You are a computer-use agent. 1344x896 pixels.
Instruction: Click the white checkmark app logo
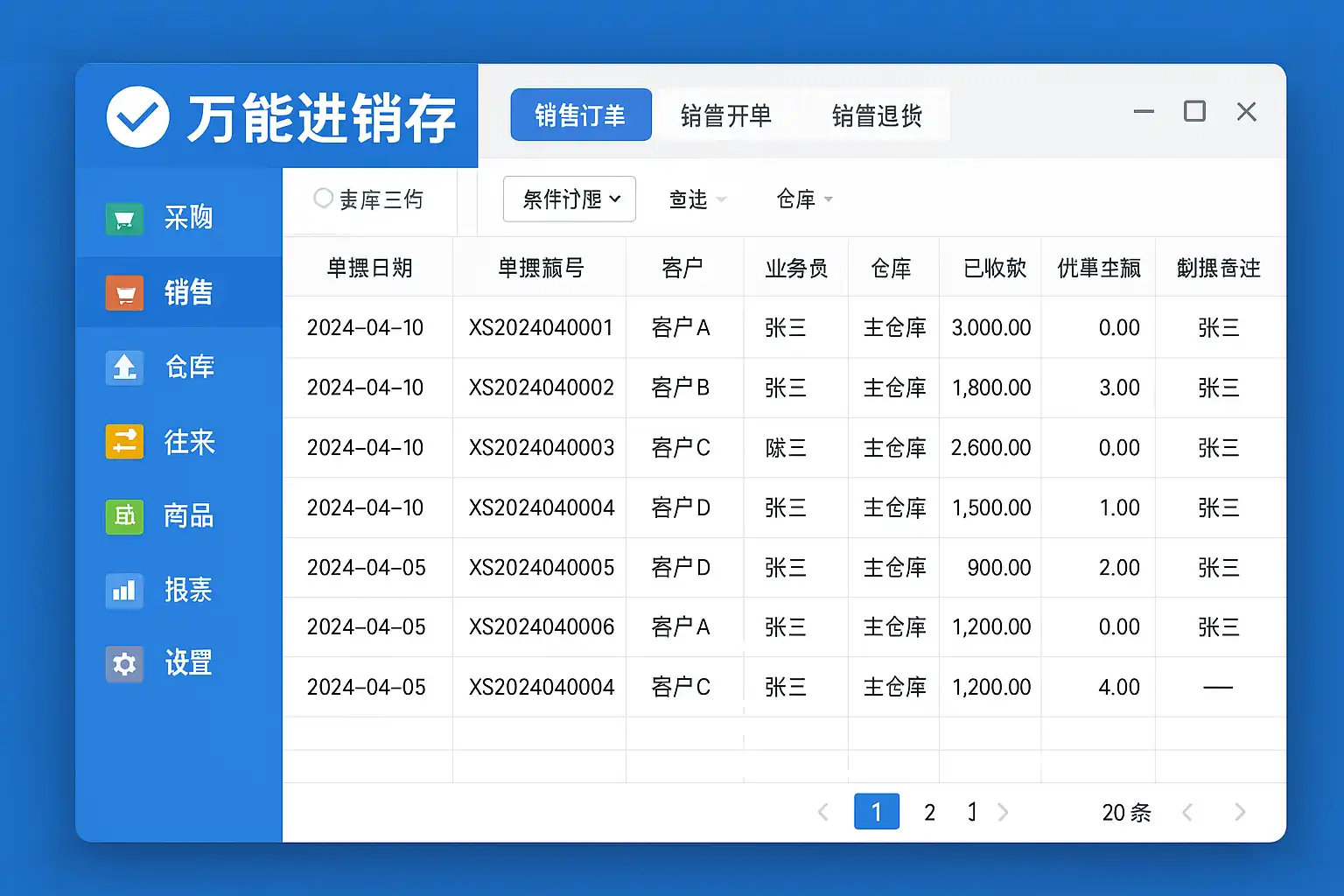pyautogui.click(x=137, y=117)
